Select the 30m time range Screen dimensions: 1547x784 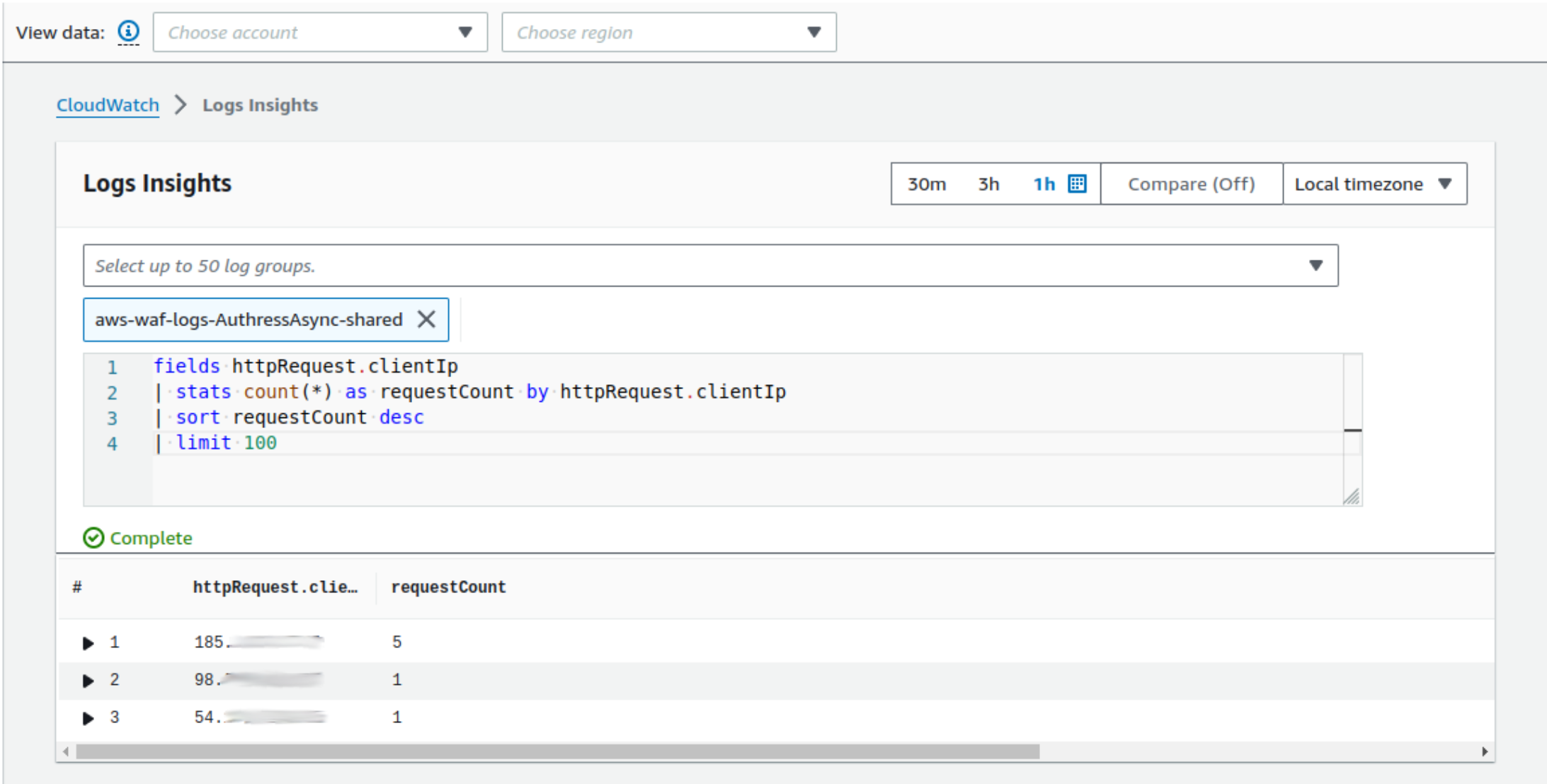[926, 184]
